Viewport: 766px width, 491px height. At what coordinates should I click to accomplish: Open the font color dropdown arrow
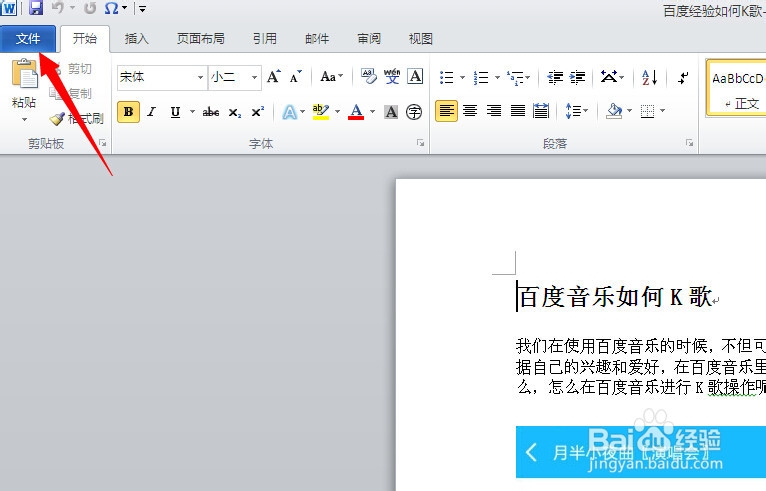[372, 112]
